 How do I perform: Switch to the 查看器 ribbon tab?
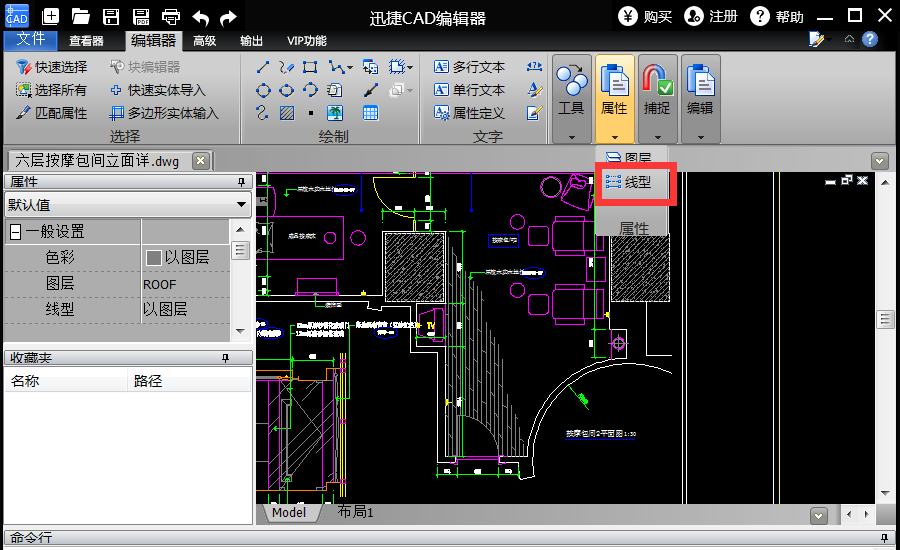[x=87, y=41]
